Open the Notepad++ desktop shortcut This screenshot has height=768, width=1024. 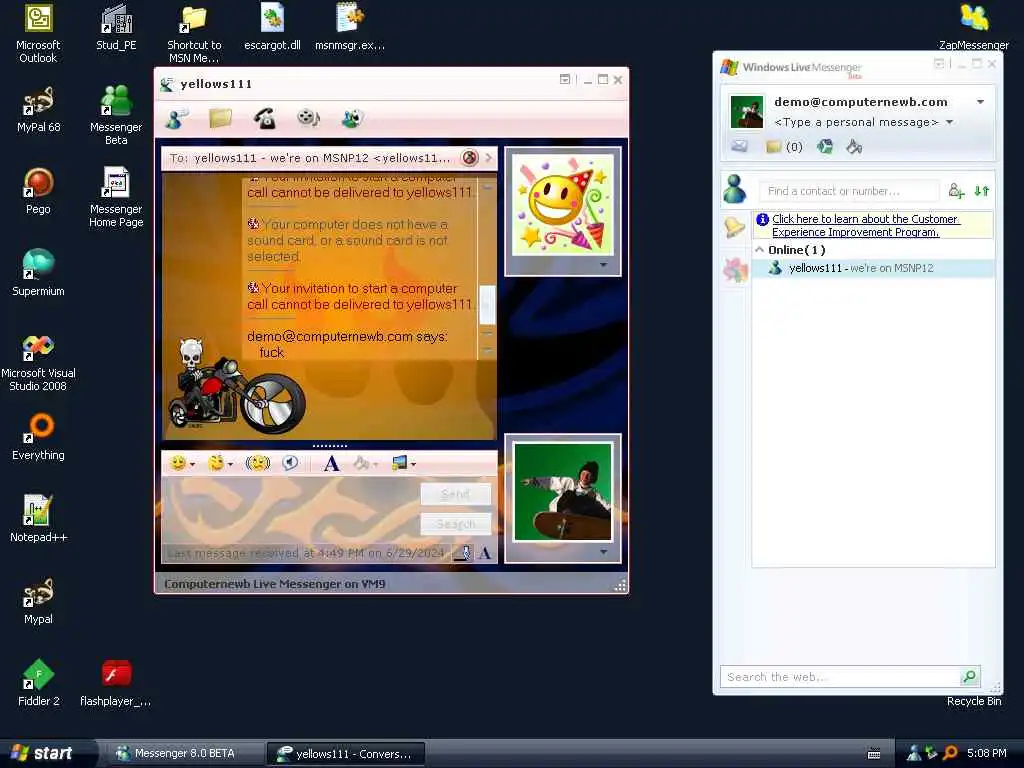[x=38, y=519]
